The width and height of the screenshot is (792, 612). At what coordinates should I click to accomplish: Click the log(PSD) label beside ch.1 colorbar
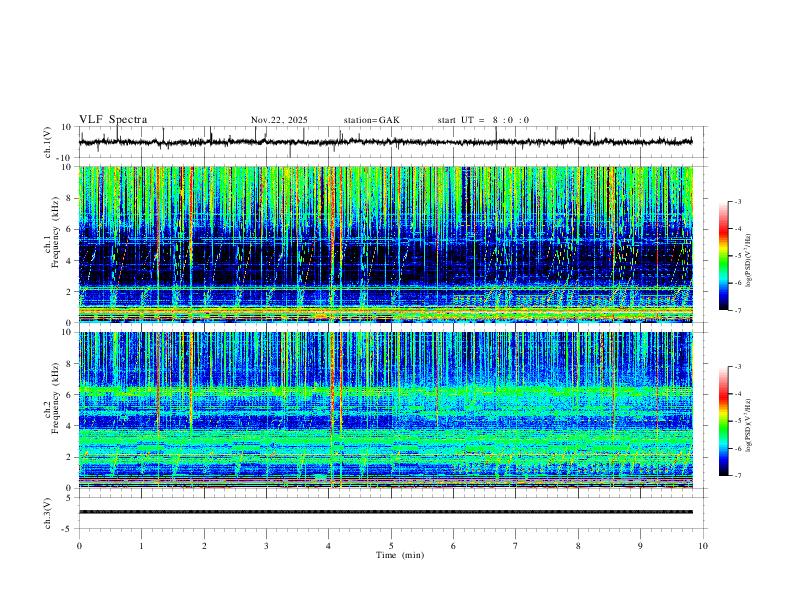point(748,261)
